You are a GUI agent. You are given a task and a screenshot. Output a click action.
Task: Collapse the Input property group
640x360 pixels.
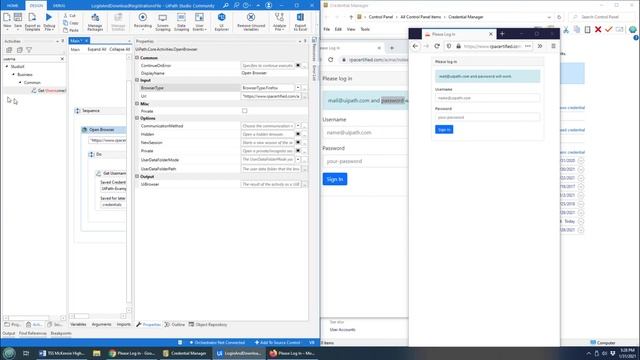coord(137,80)
